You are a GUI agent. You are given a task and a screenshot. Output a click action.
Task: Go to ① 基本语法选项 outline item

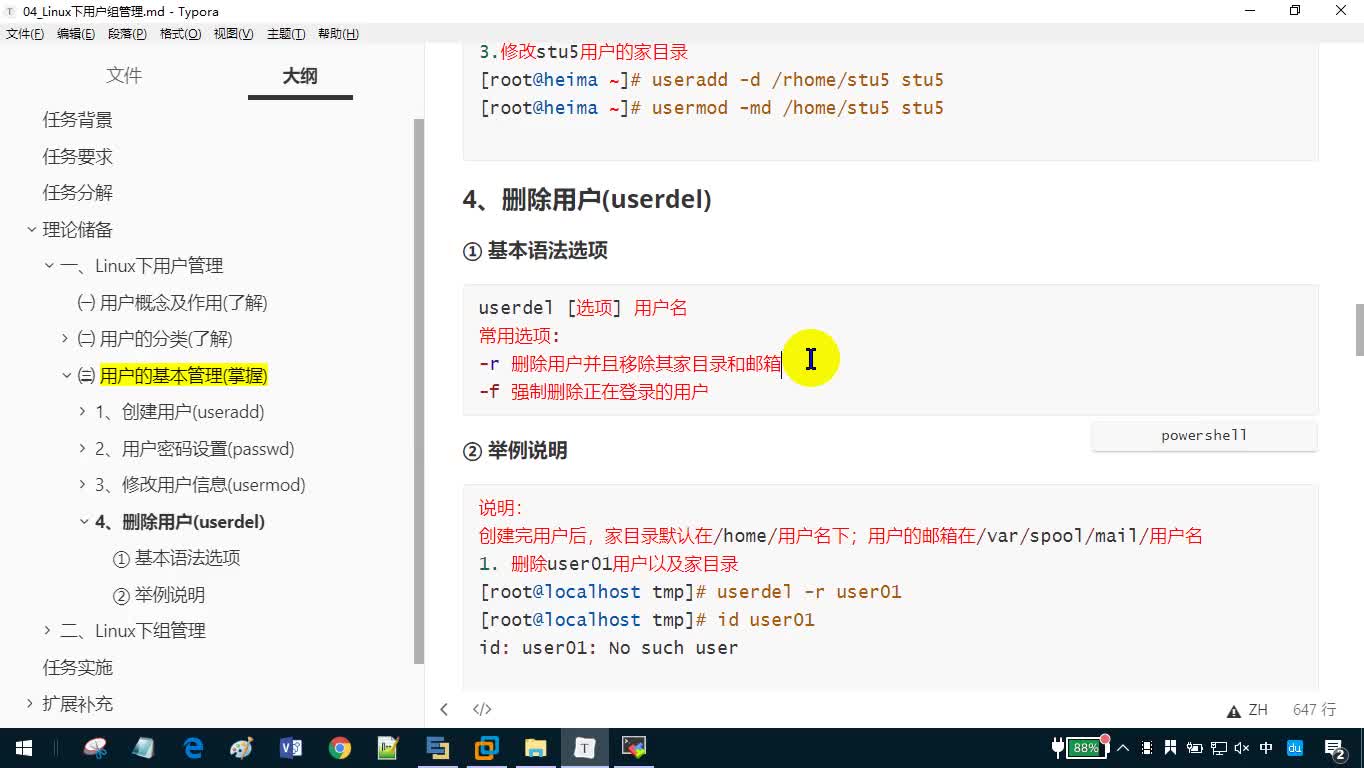coord(176,558)
